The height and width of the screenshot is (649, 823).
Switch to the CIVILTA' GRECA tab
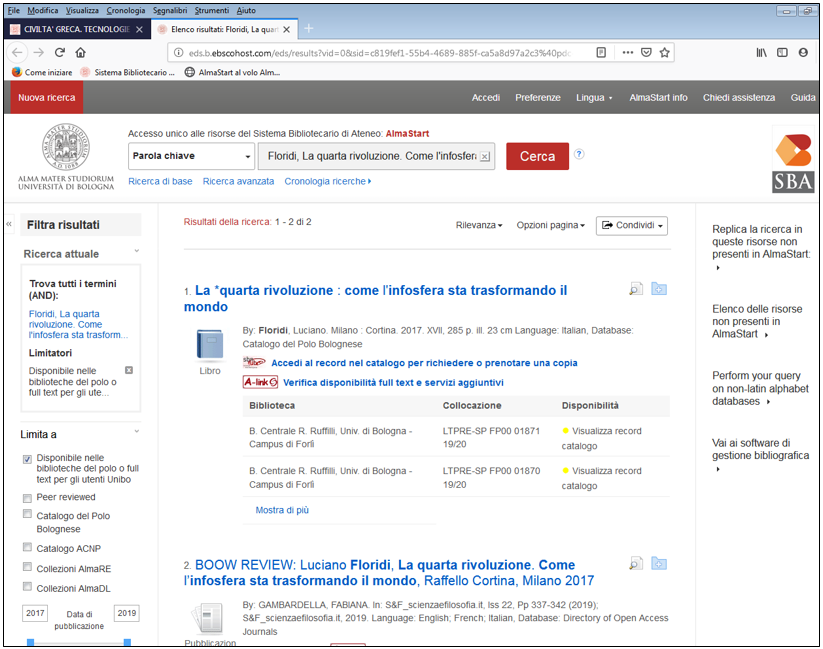[x=70, y=29]
